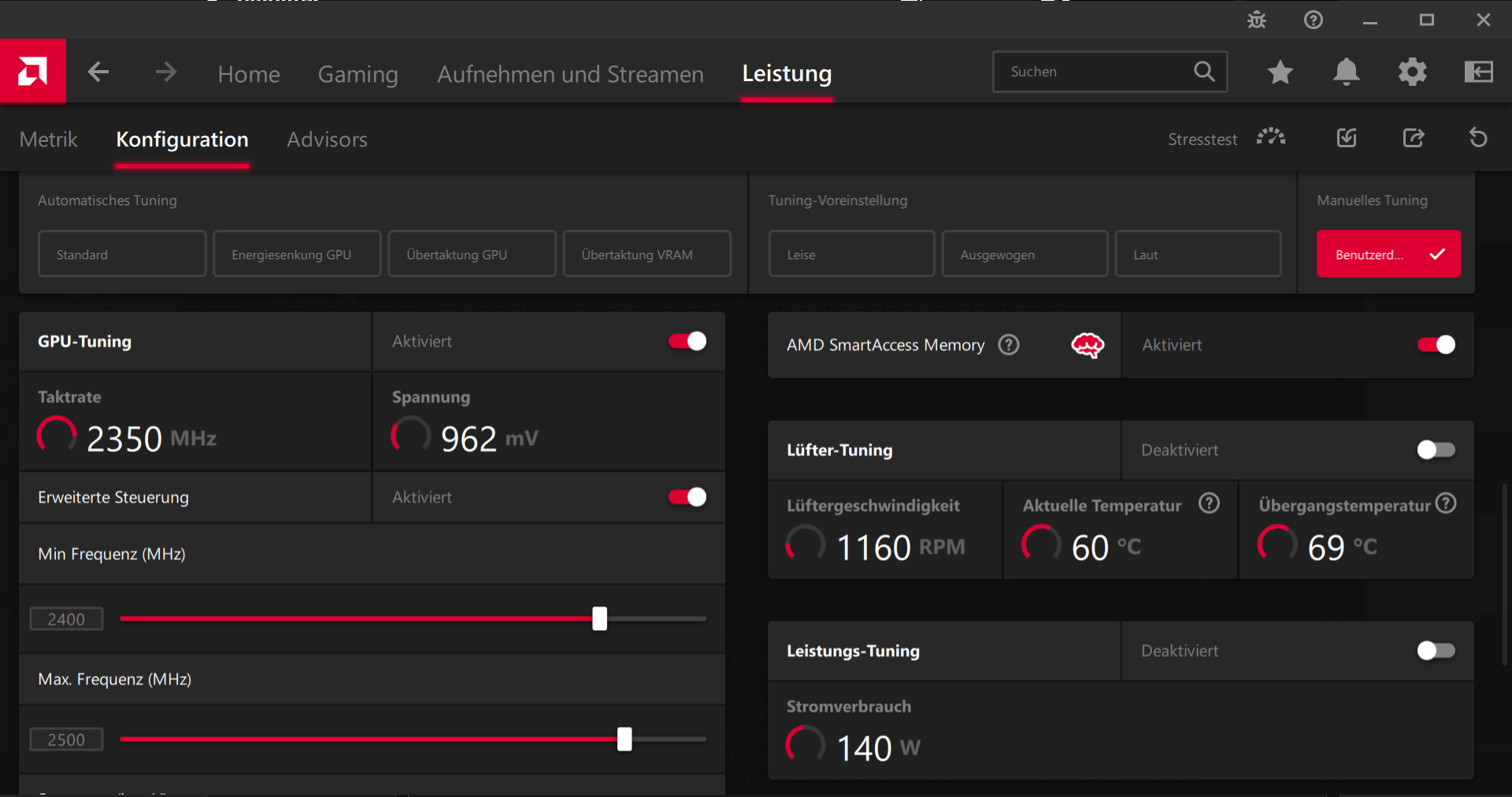Go forward with the right arrow
Screen dimensions: 1512x797
166,72
